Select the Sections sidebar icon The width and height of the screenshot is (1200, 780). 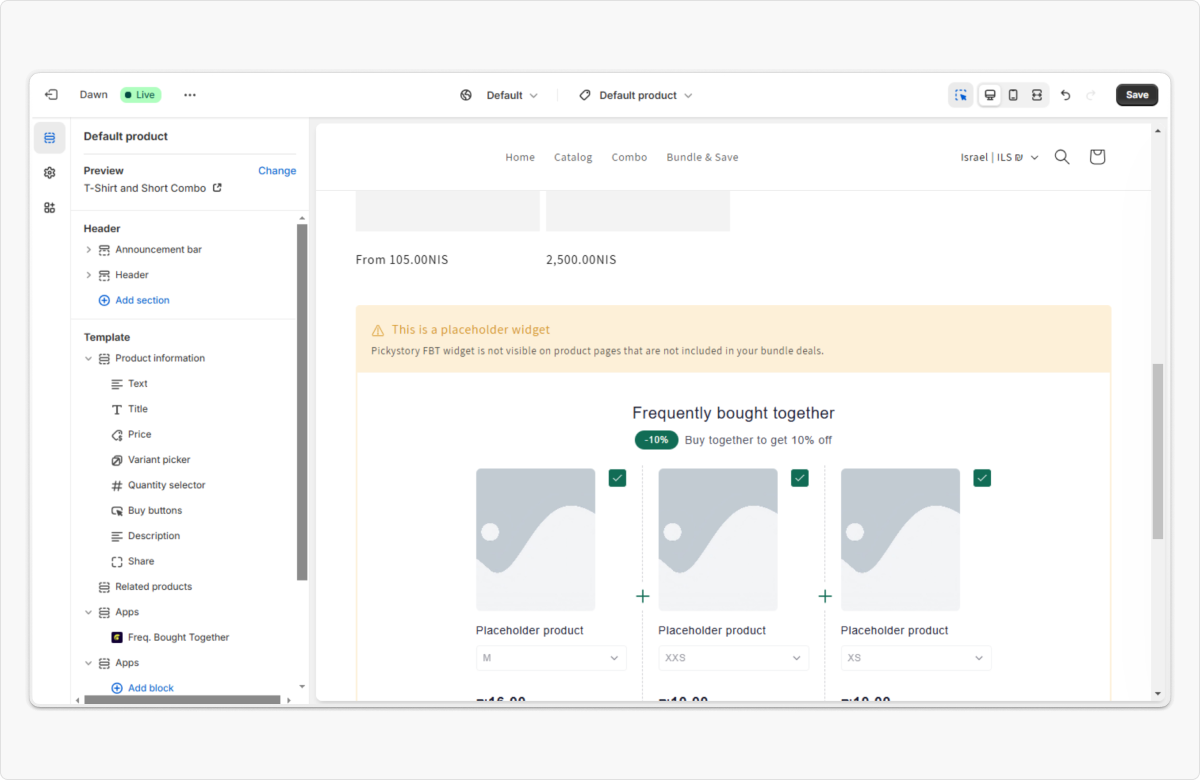[x=50, y=138]
